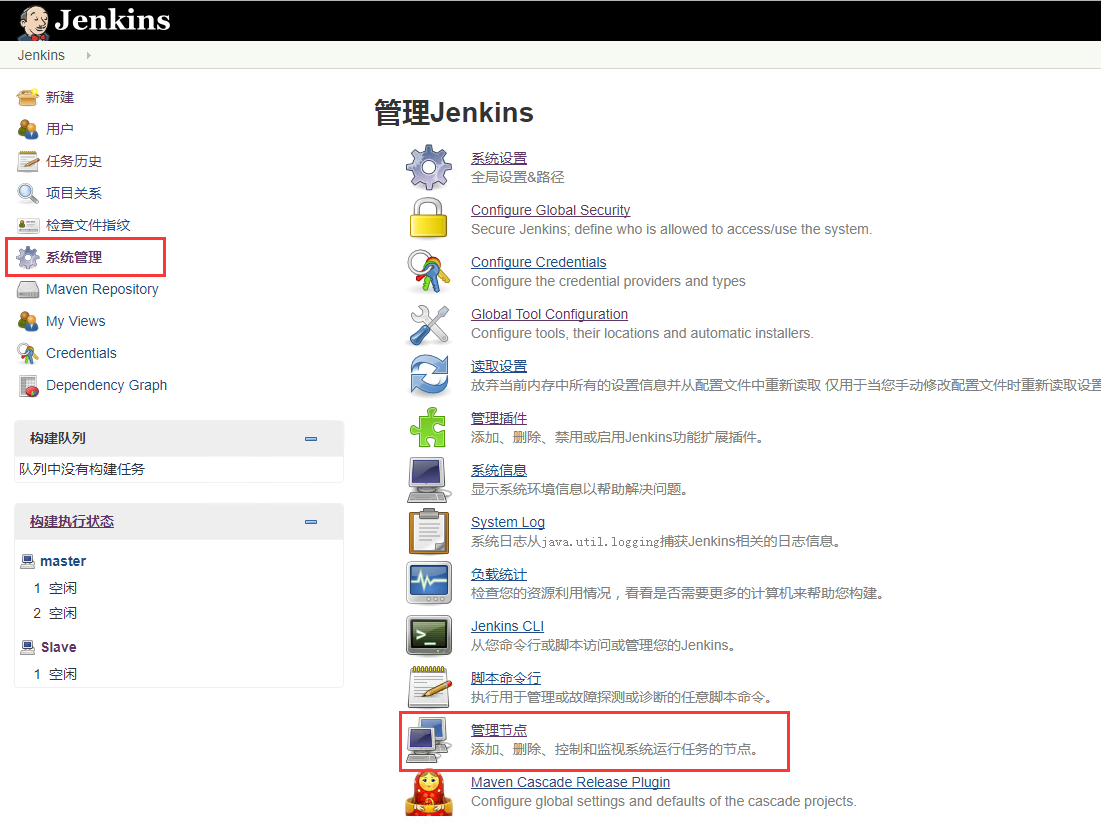Click the notepad pencil 脚本命令行 icon
This screenshot has width=1101, height=823.
[x=429, y=687]
